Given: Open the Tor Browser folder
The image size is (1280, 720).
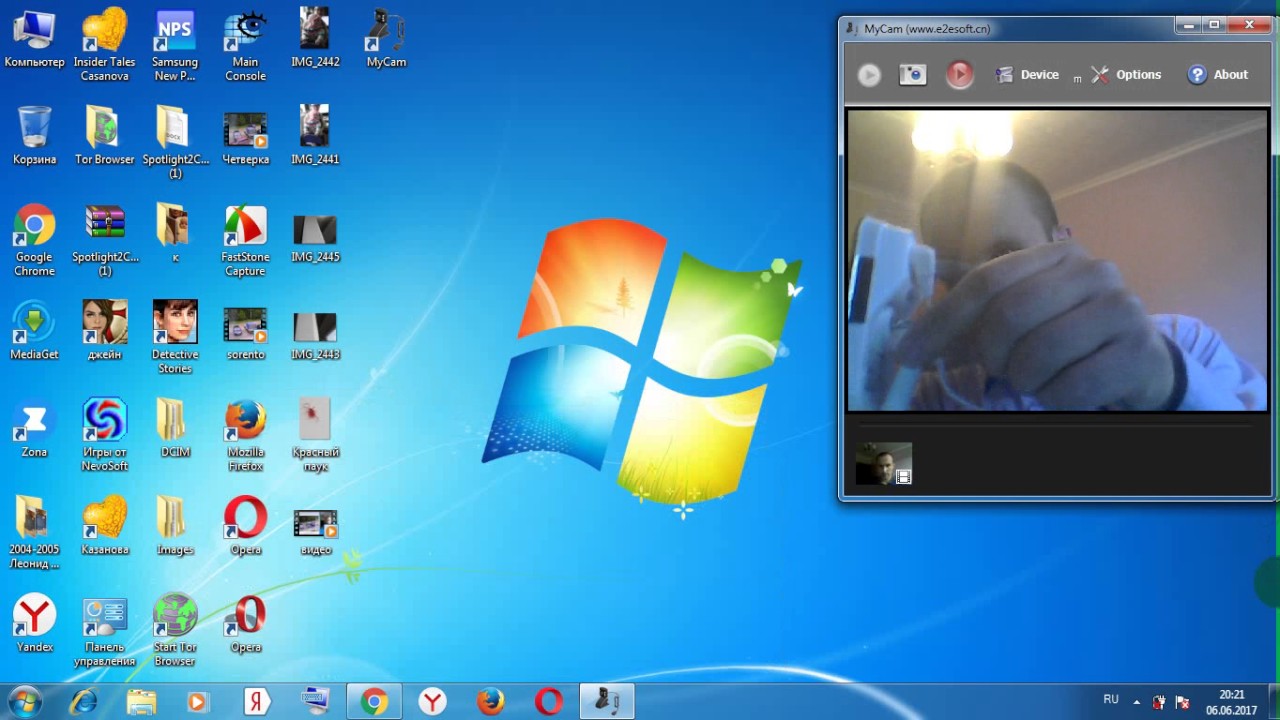Looking at the screenshot, I should pyautogui.click(x=105, y=136).
